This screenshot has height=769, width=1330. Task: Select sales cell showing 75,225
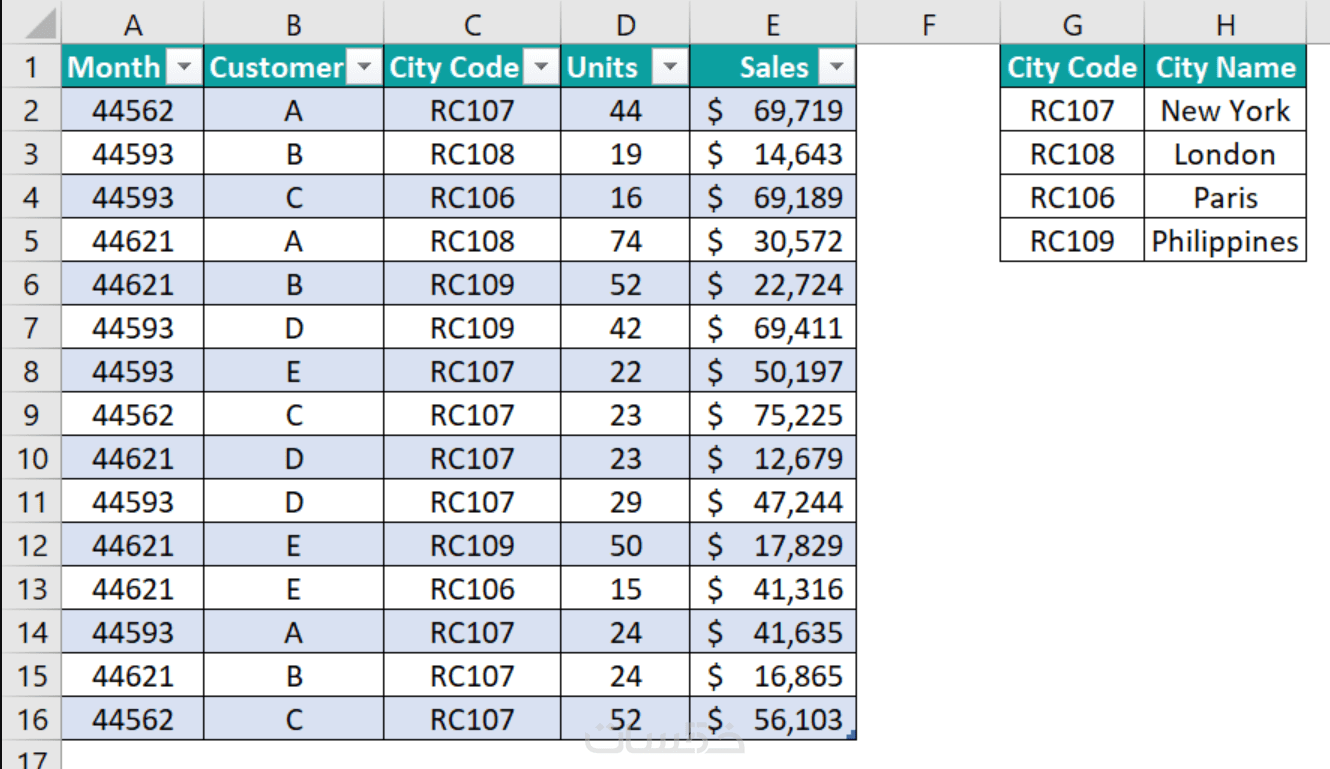coord(773,415)
